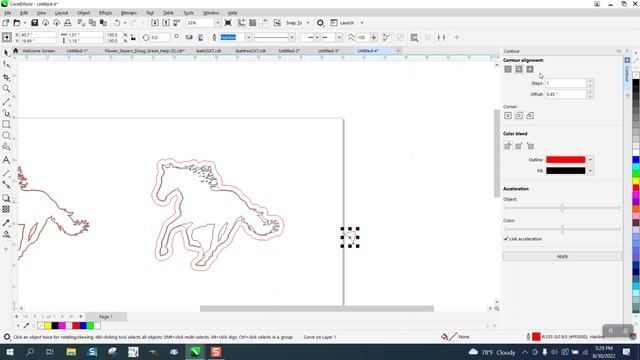
Task: Select counterclockwise contour color blend icon
Action: tap(530, 146)
